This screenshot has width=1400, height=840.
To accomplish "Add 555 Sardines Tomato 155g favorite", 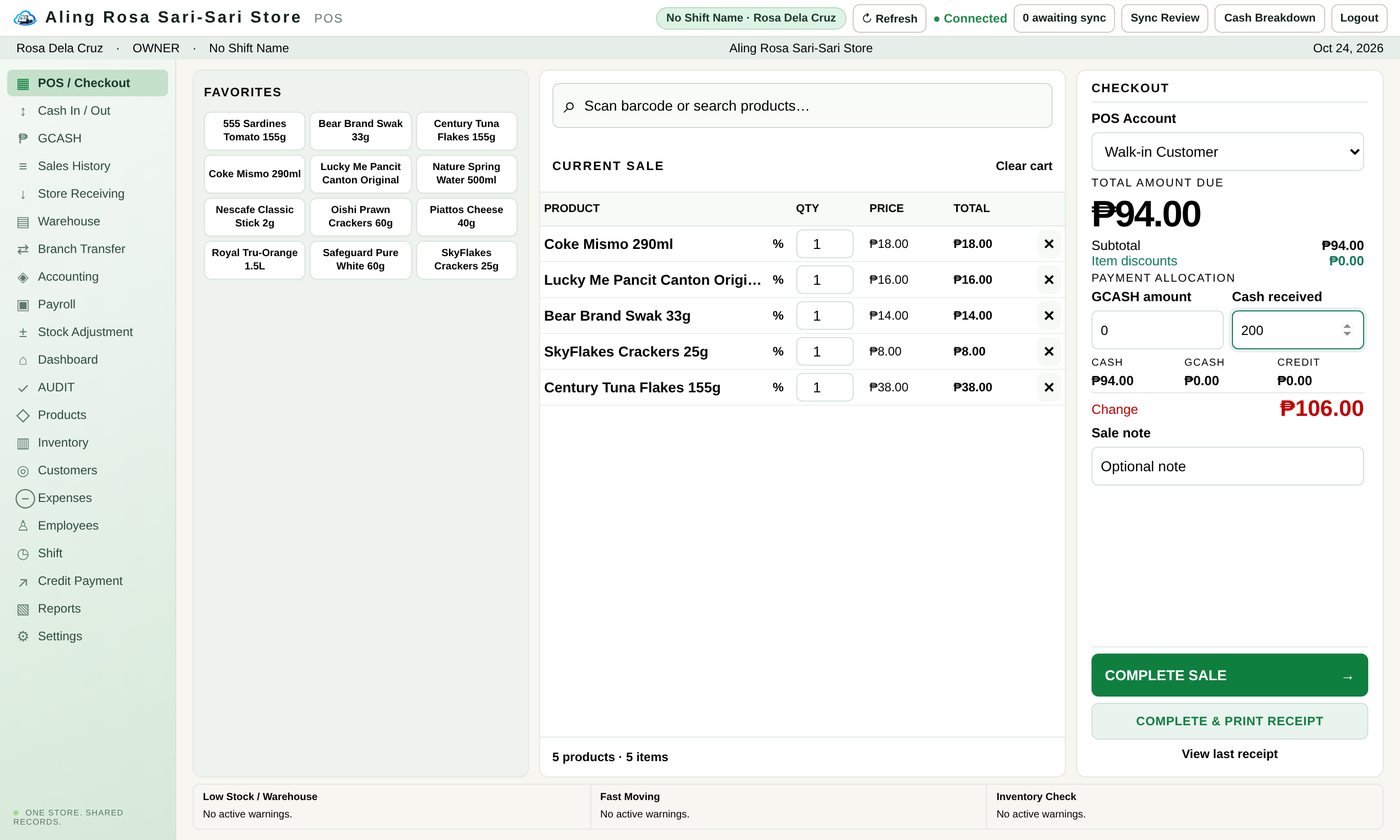I will pos(254,131).
